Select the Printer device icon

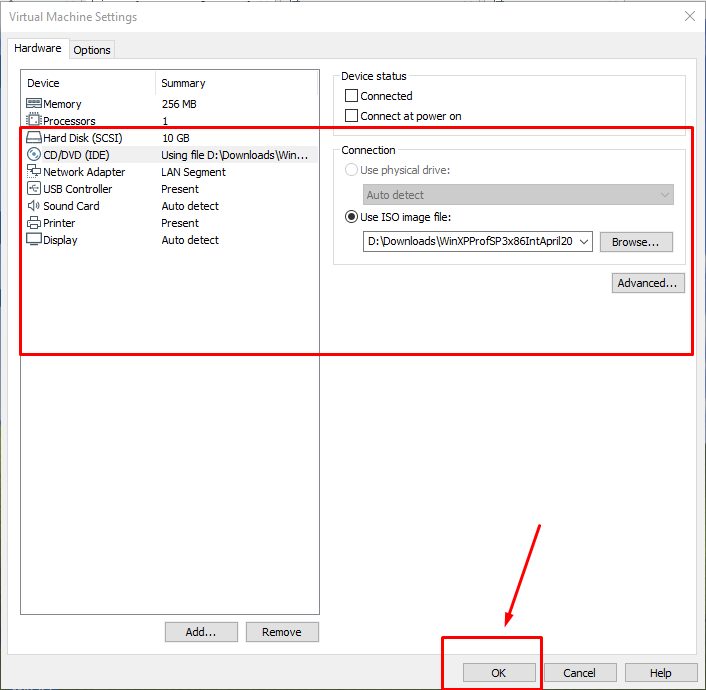pos(34,223)
